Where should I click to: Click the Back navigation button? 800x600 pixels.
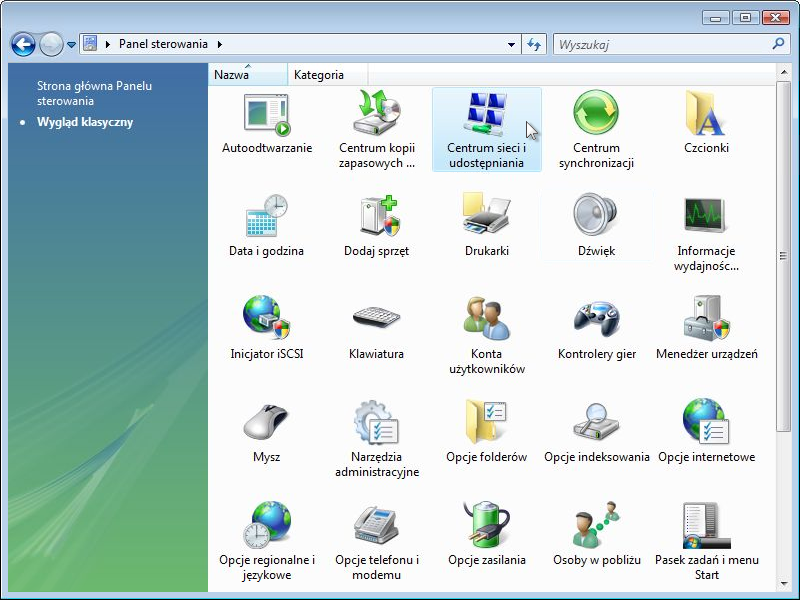pyautogui.click(x=24, y=45)
